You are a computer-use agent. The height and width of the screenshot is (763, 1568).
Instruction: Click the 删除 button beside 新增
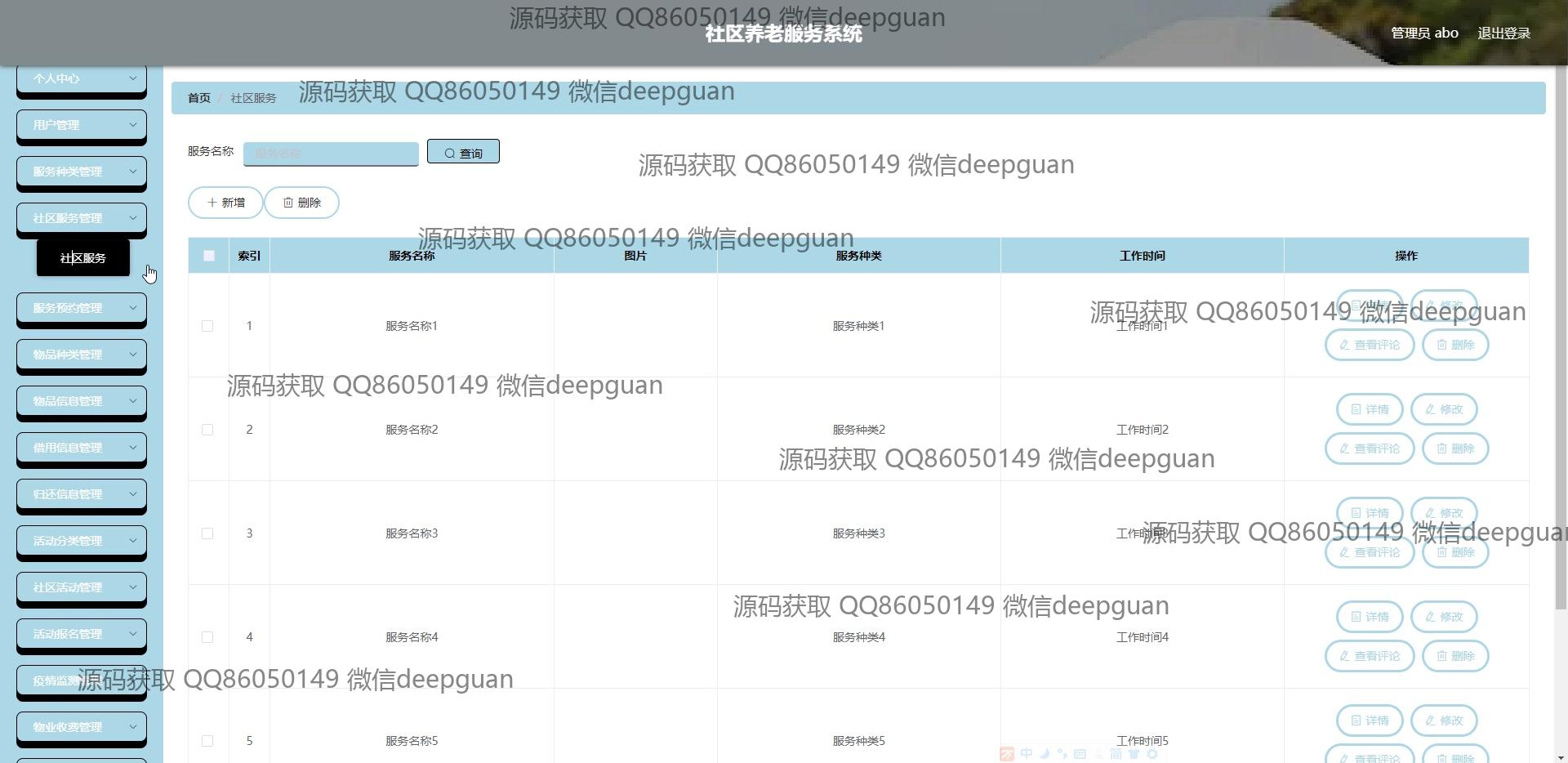(301, 203)
